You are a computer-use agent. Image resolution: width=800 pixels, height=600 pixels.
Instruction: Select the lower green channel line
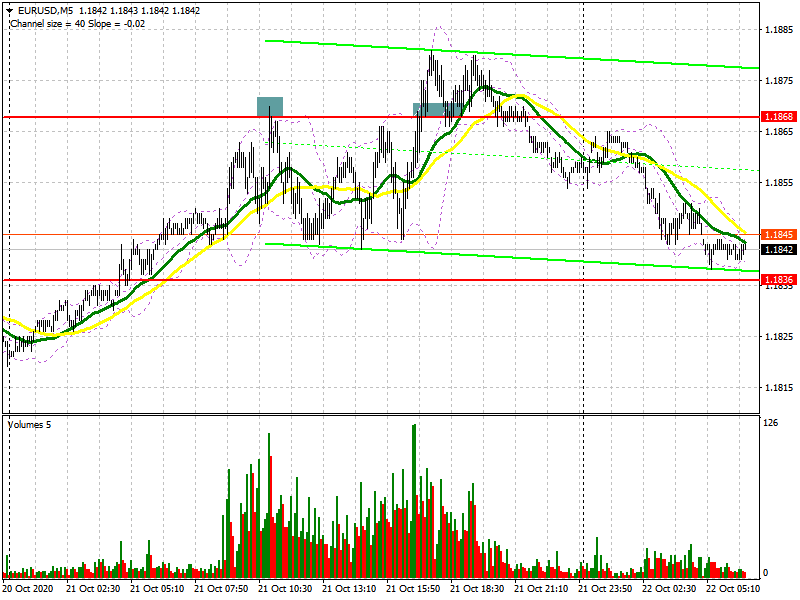512,258
